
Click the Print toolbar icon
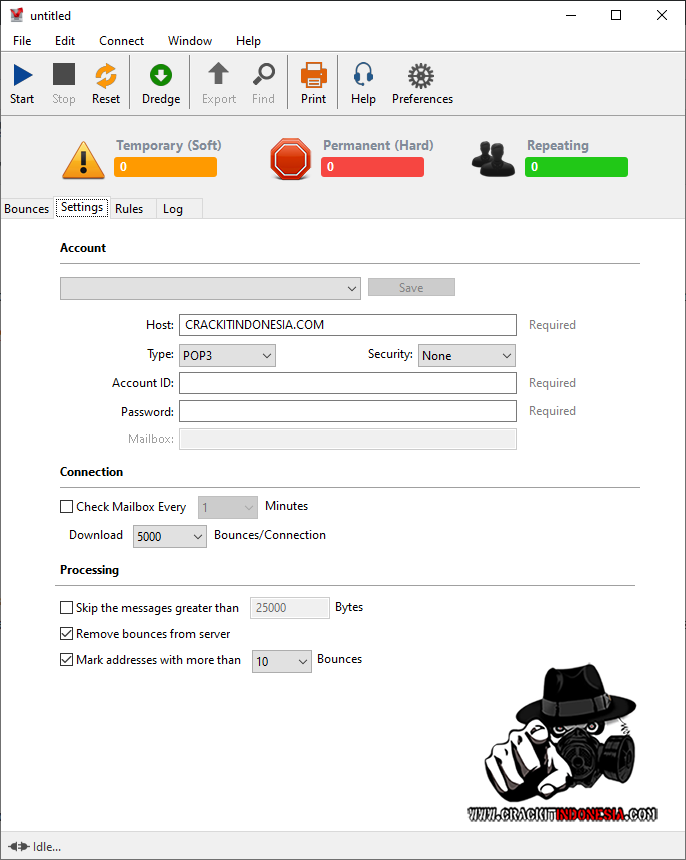(313, 76)
